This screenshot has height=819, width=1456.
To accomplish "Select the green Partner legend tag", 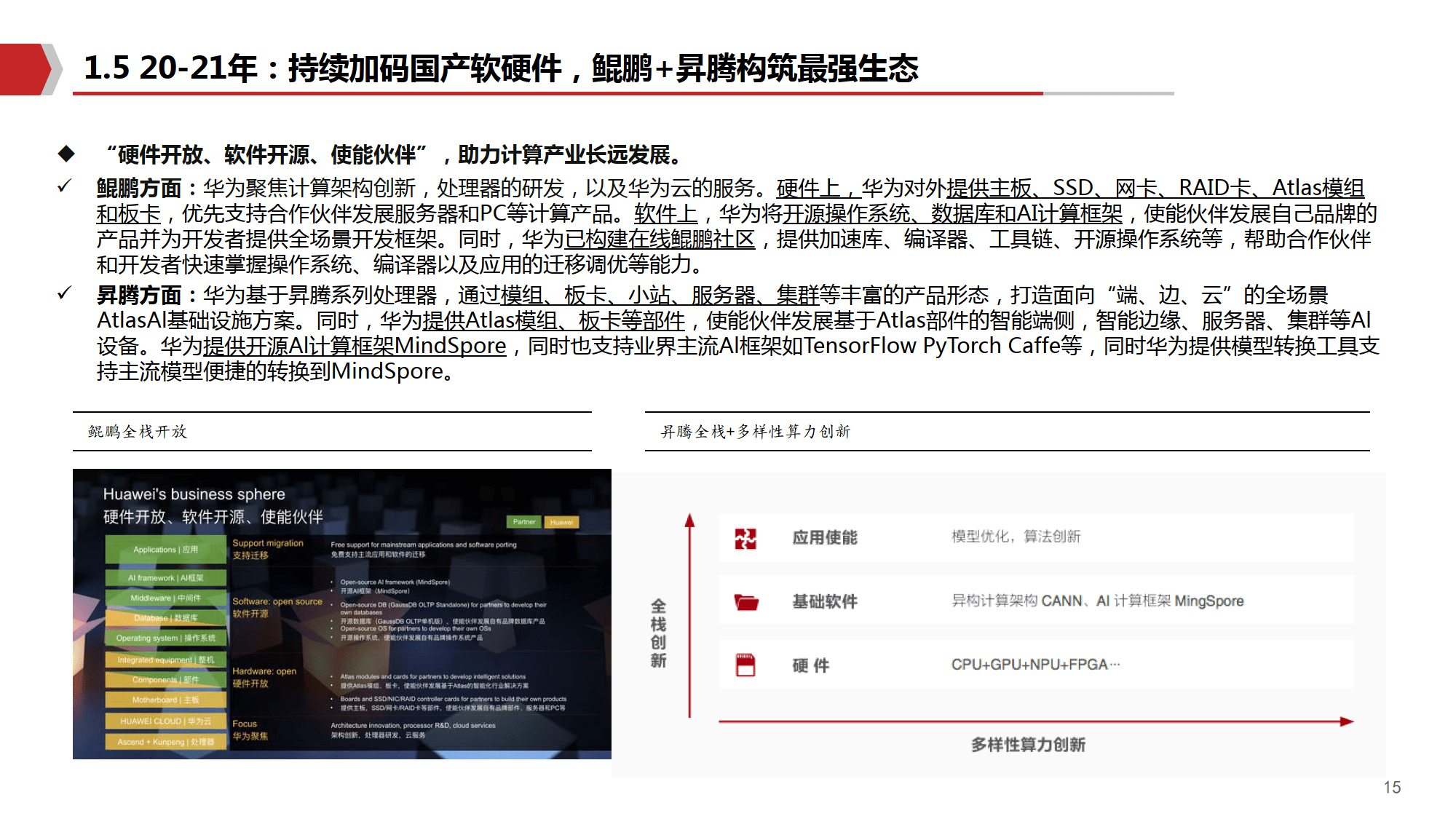I will [x=524, y=522].
